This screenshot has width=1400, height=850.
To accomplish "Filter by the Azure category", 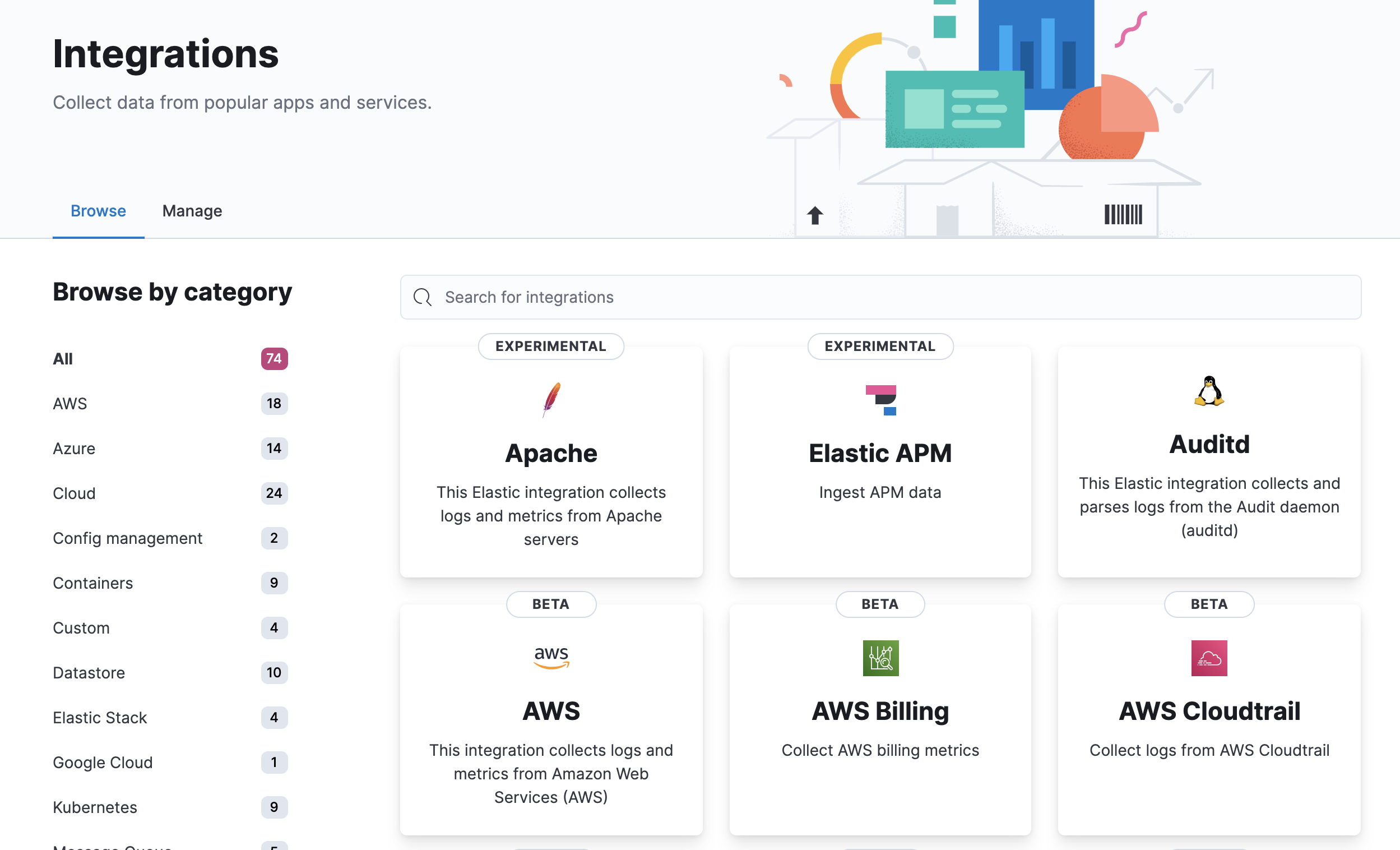I will pyautogui.click(x=74, y=449).
